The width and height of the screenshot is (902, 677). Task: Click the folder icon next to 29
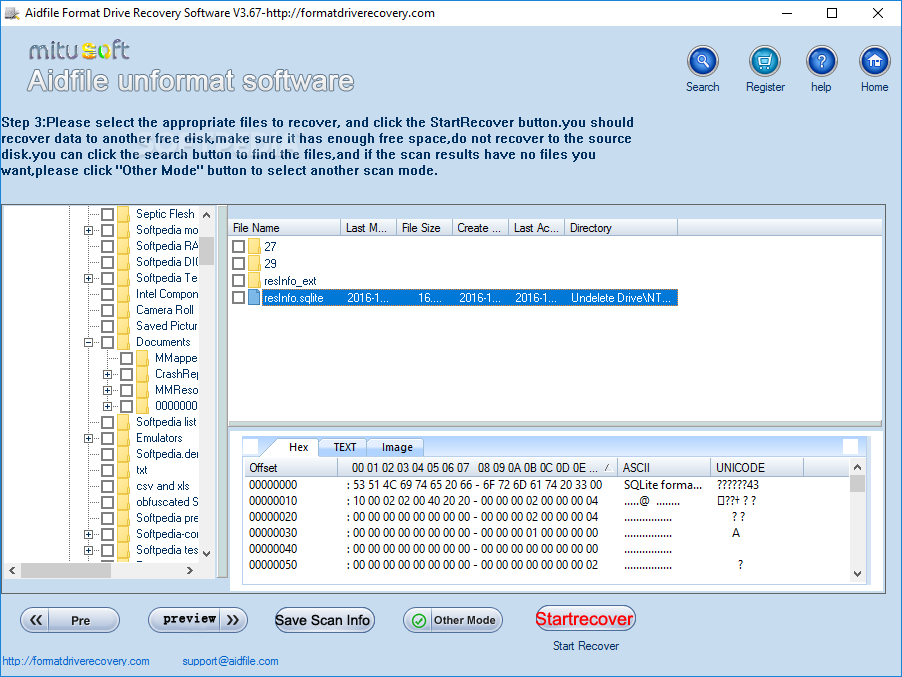click(x=254, y=263)
